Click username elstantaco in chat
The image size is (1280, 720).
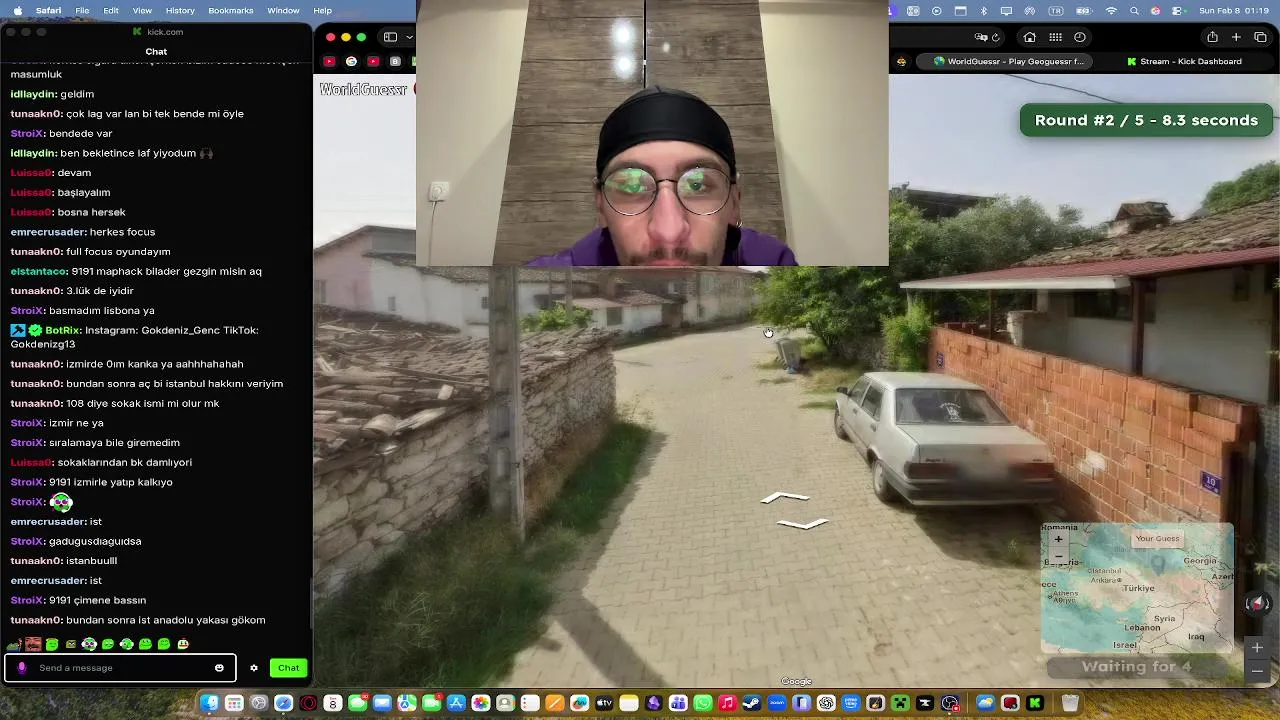38,271
